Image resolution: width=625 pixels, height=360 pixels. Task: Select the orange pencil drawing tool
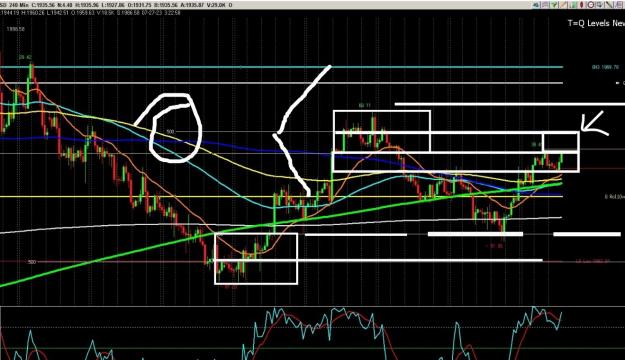[563, 5]
